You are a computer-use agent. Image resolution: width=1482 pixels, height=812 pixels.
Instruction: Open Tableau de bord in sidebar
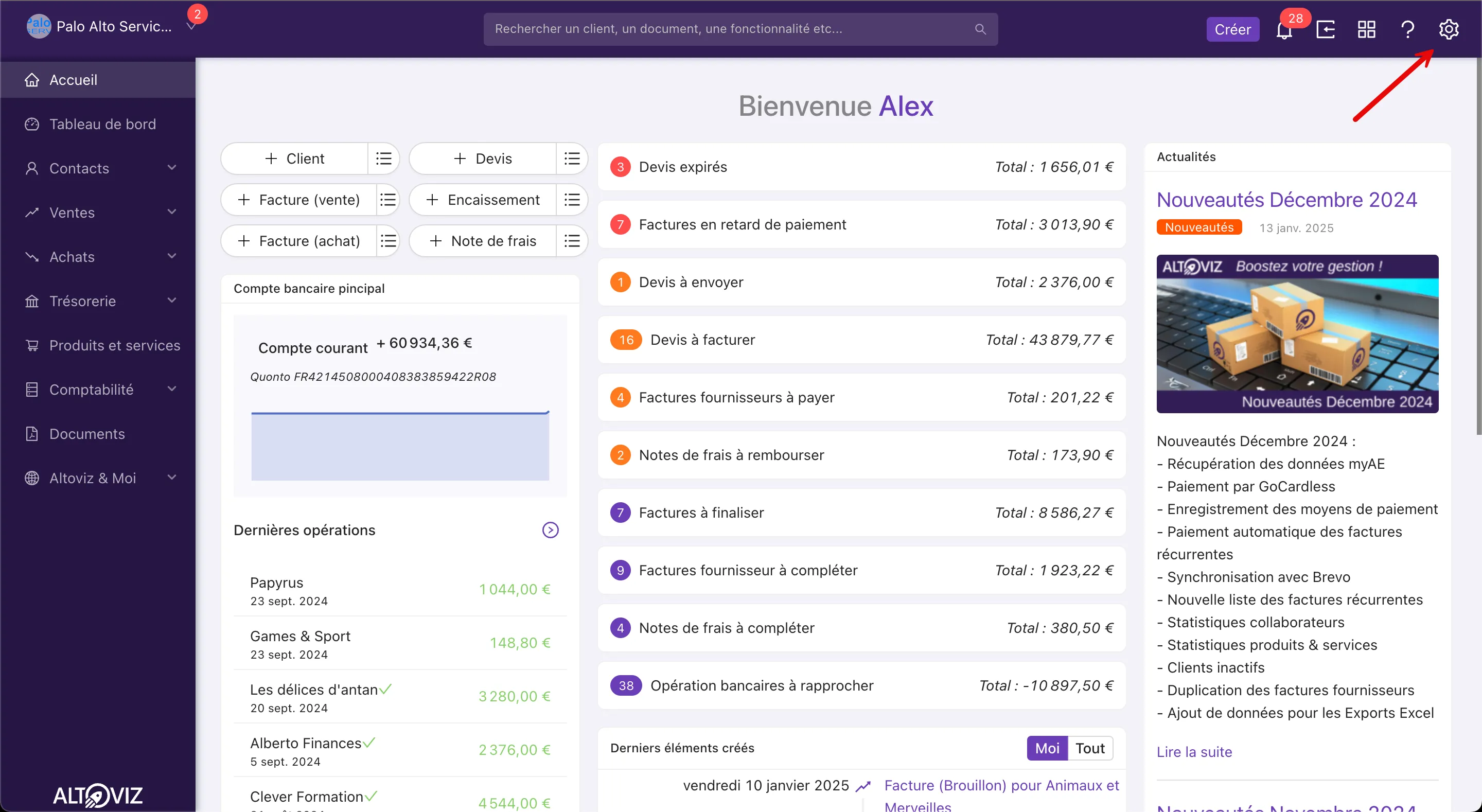tap(98, 125)
